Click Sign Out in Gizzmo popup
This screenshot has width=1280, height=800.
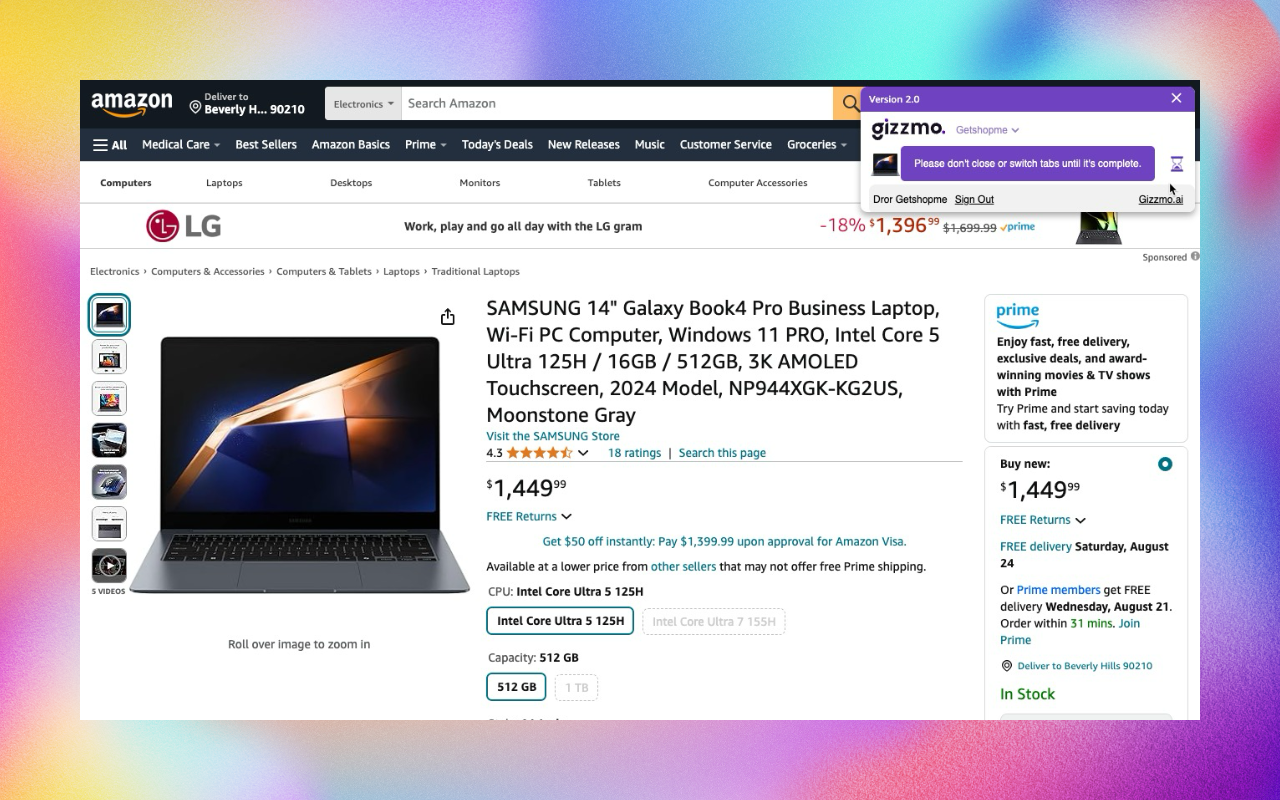(974, 200)
